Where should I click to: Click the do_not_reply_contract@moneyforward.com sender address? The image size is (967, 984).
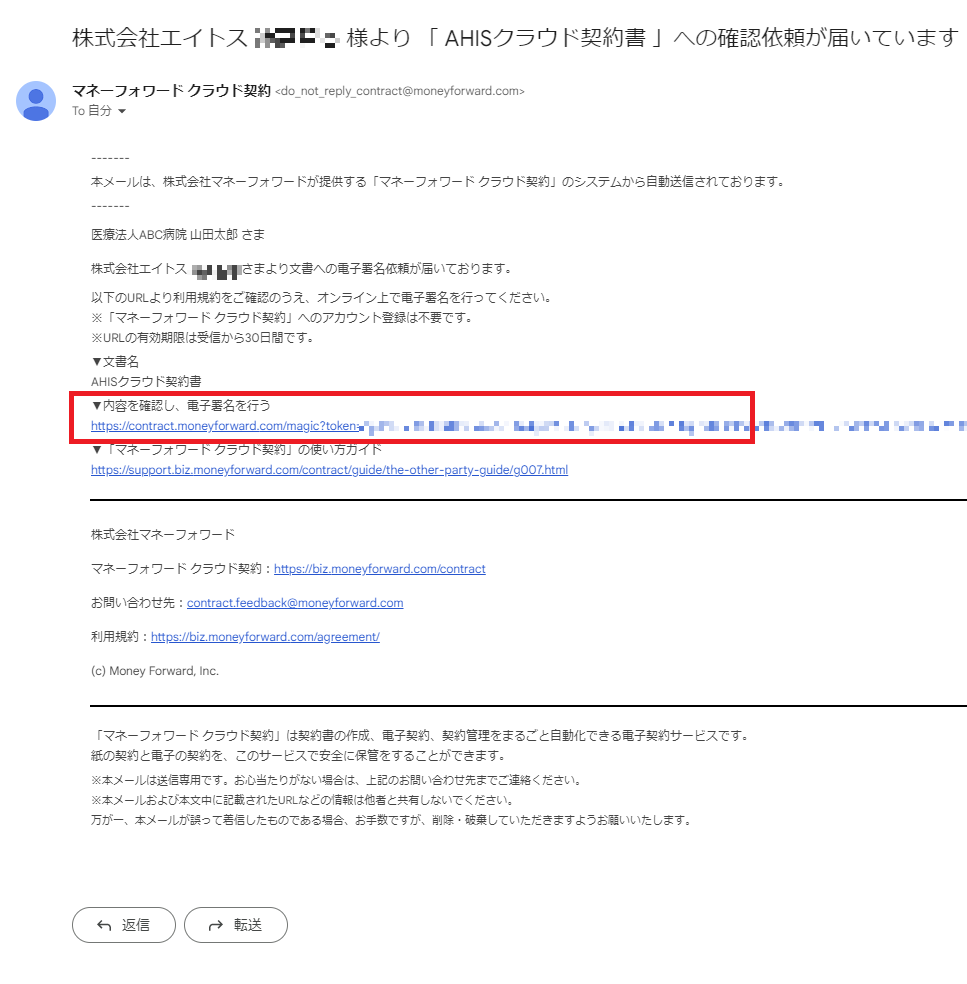point(400,91)
